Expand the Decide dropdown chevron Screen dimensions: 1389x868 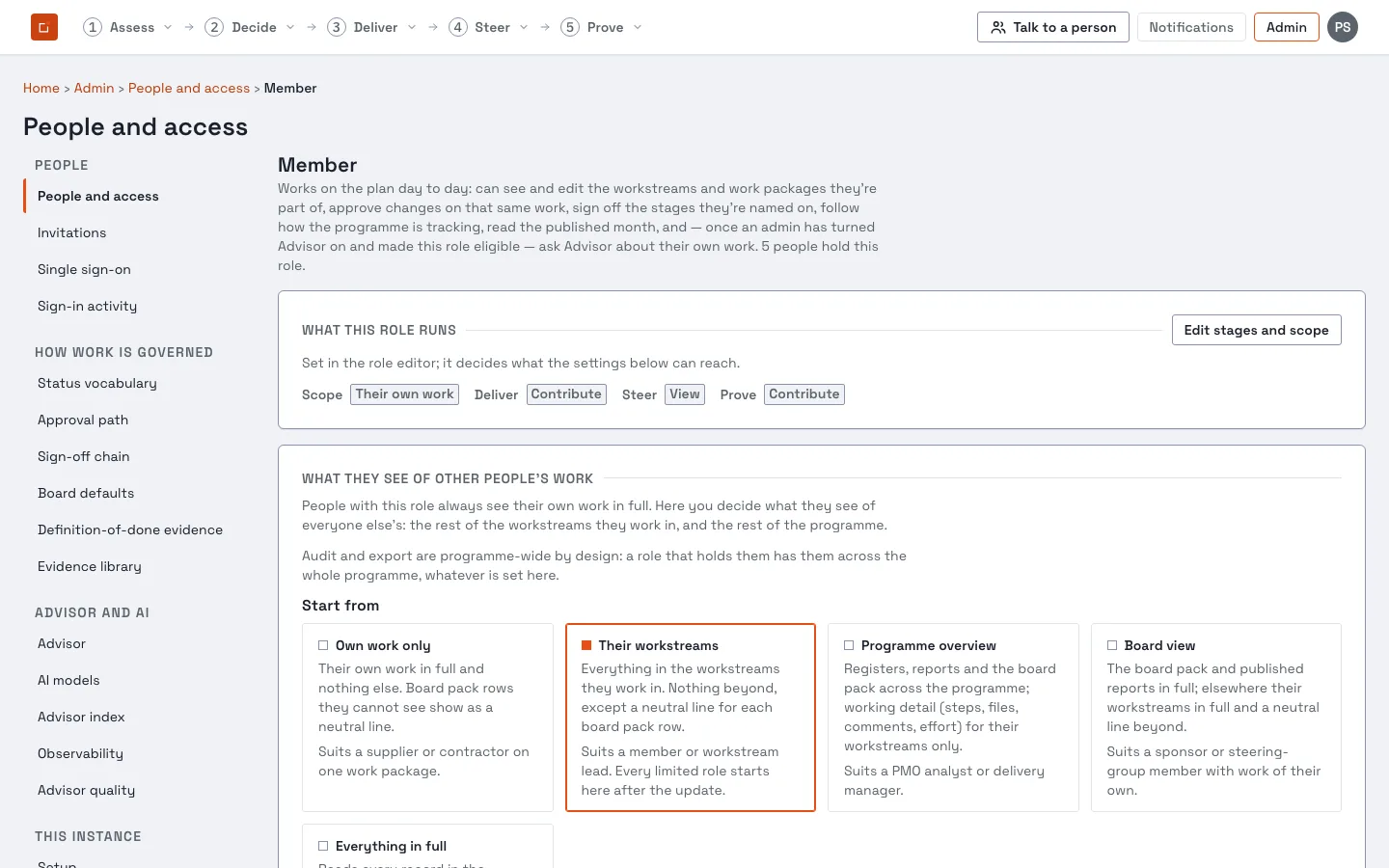tap(290, 27)
